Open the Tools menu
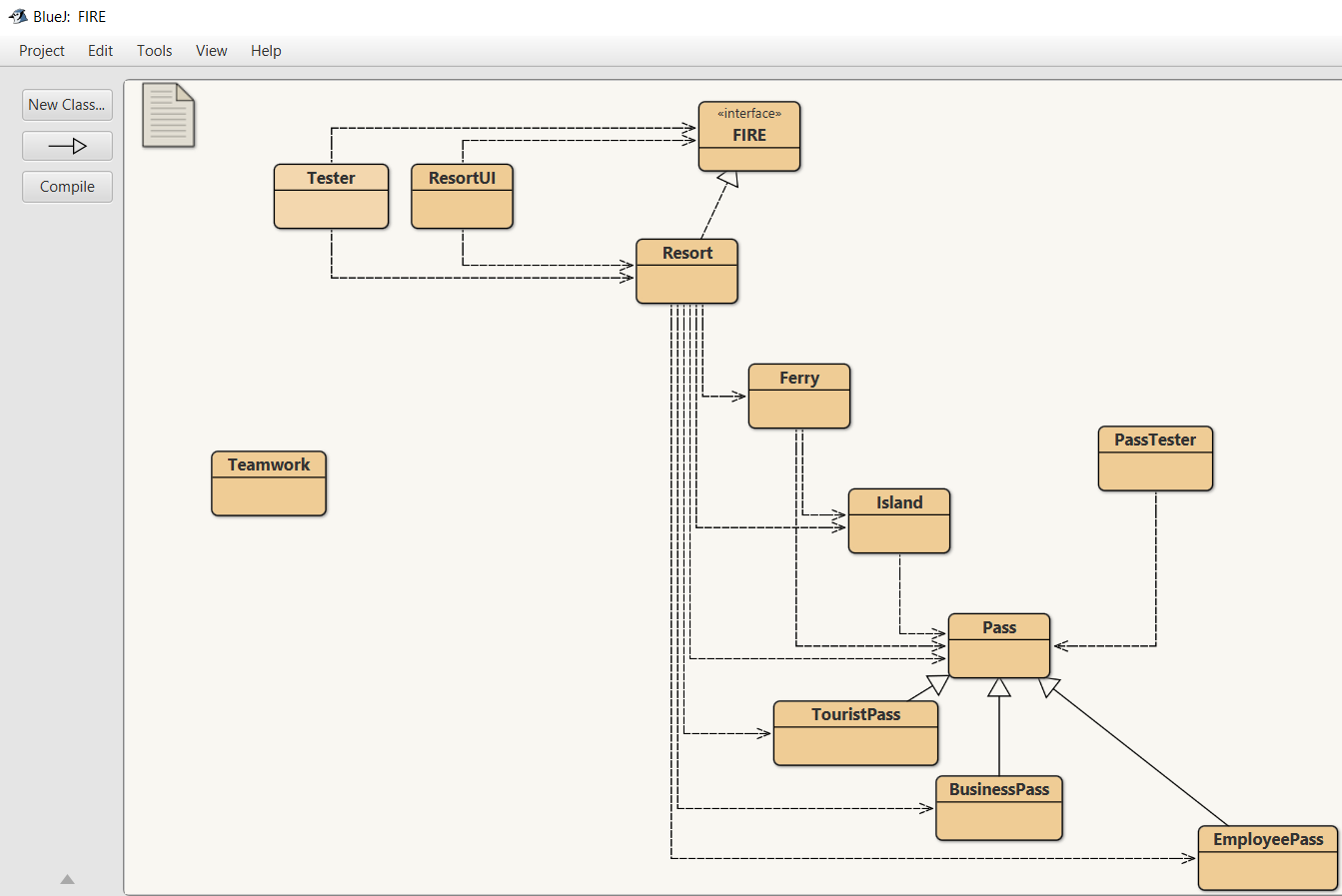Viewport: 1342px width, 896px height. (154, 51)
